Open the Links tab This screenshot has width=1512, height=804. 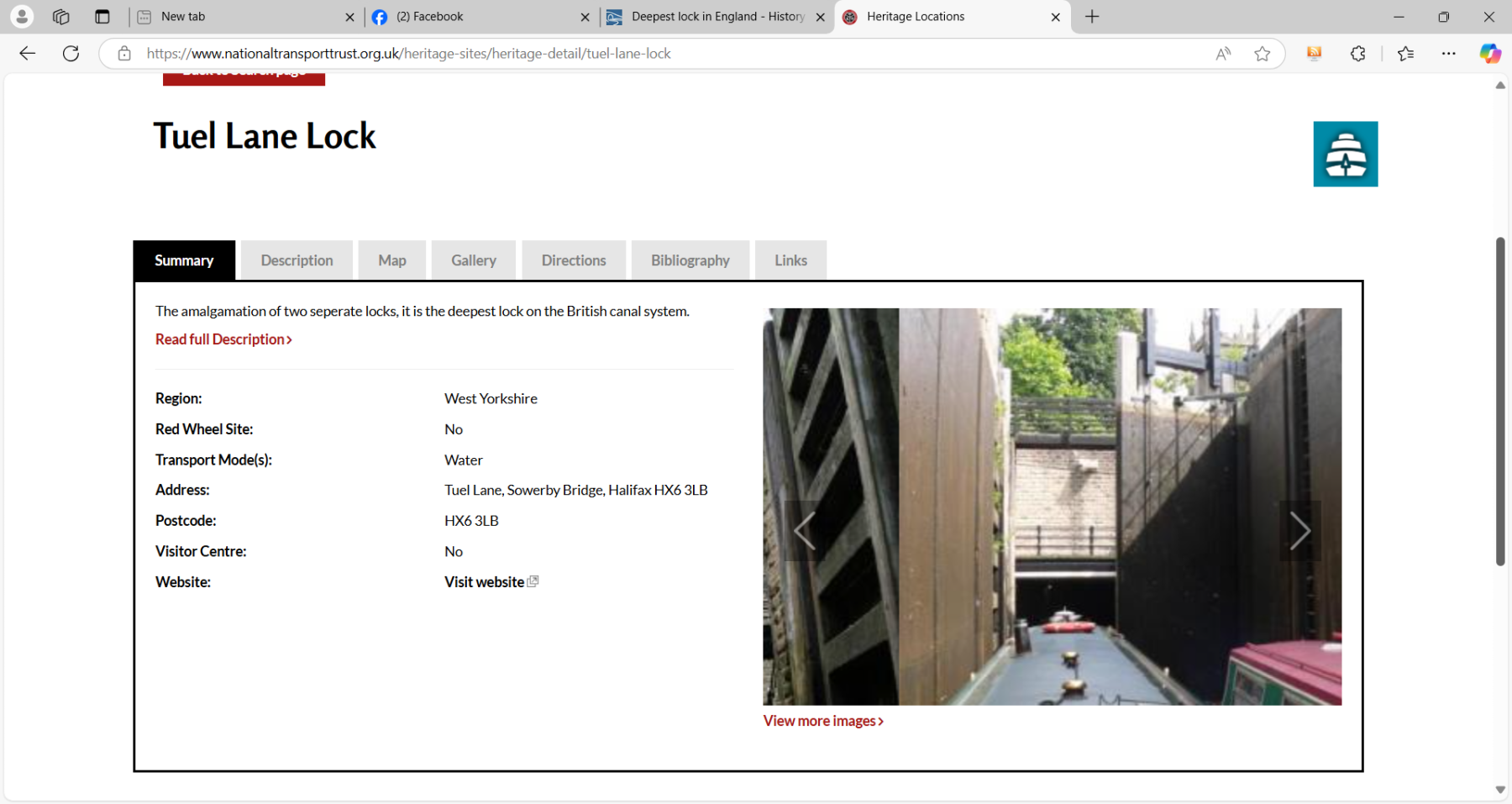click(790, 260)
